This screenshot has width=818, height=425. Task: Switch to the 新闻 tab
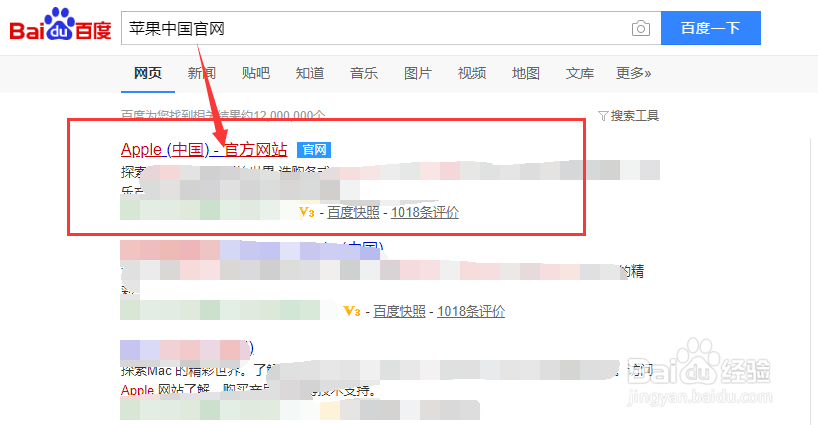click(x=202, y=73)
